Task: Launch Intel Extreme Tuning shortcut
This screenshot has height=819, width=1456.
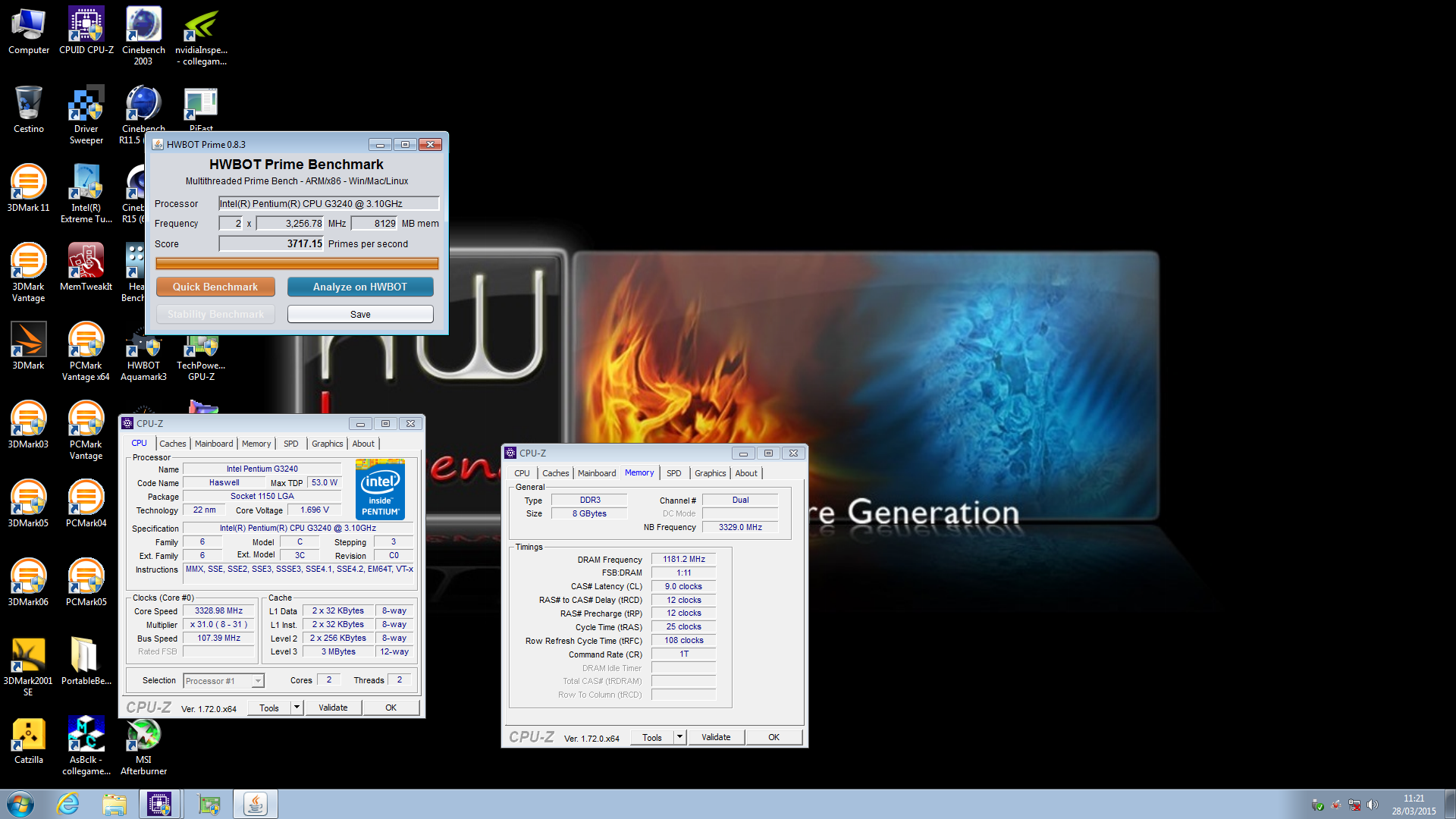Action: pyautogui.click(x=86, y=193)
